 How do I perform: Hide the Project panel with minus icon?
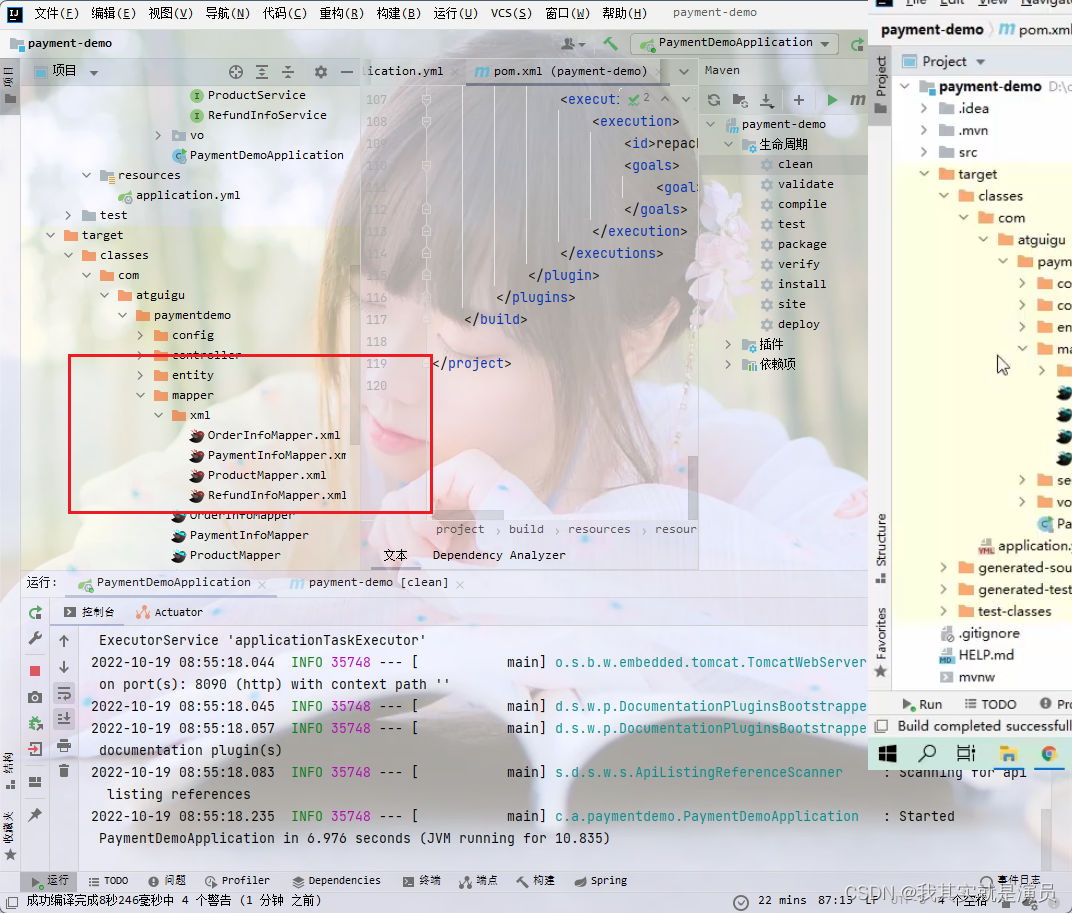coord(347,72)
